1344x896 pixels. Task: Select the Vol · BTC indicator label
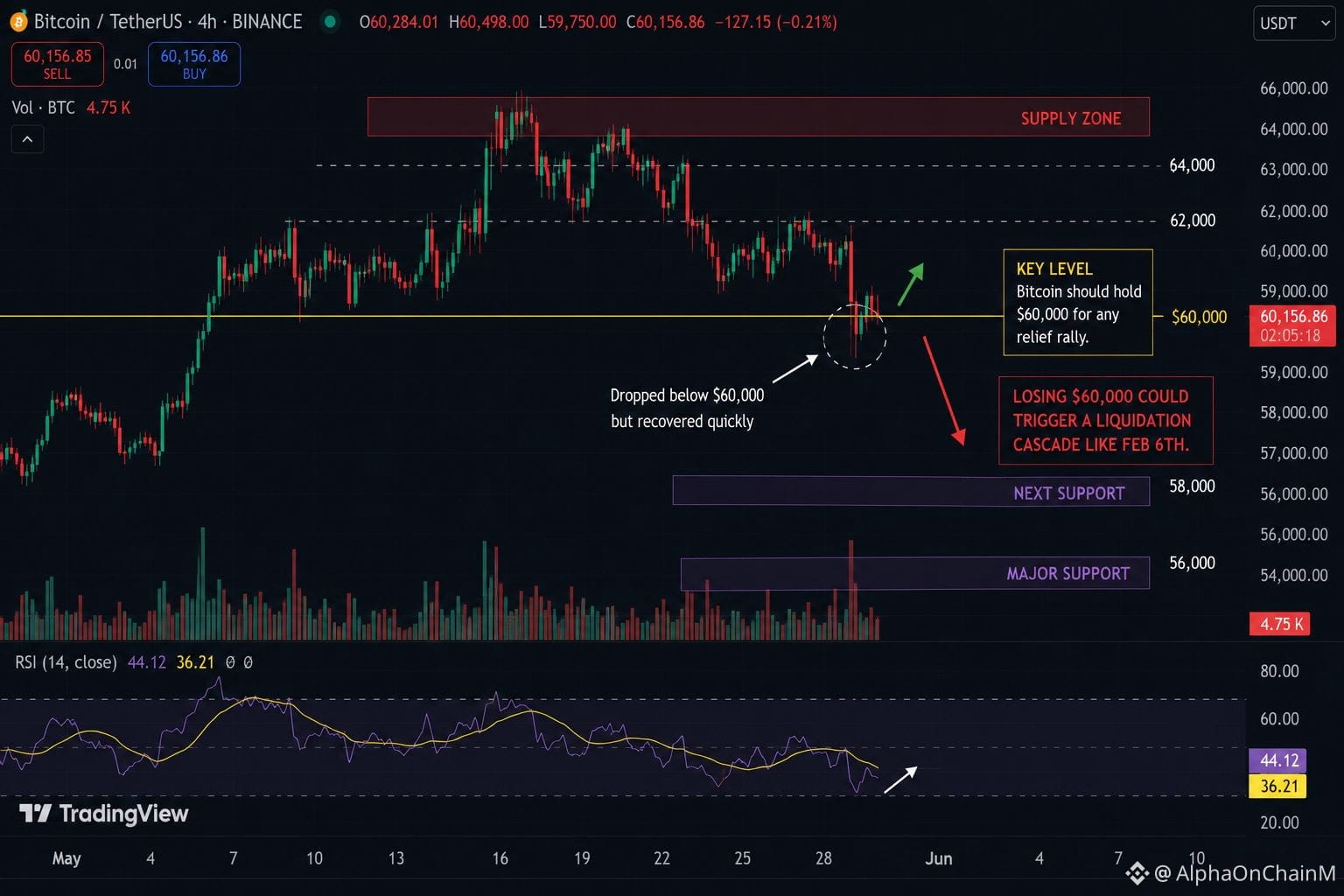coord(44,108)
